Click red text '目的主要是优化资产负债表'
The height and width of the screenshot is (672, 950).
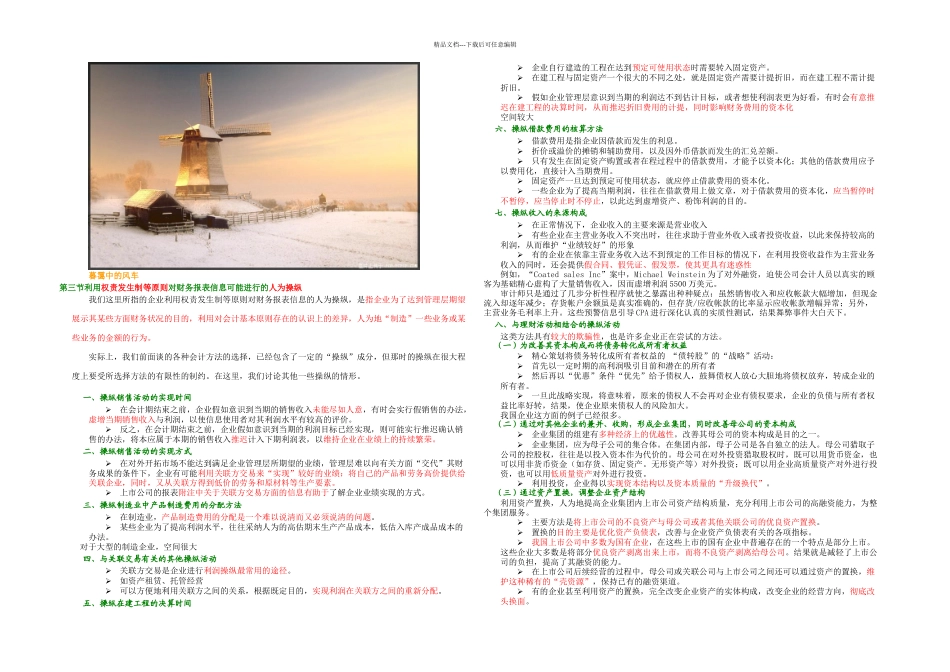[607, 532]
